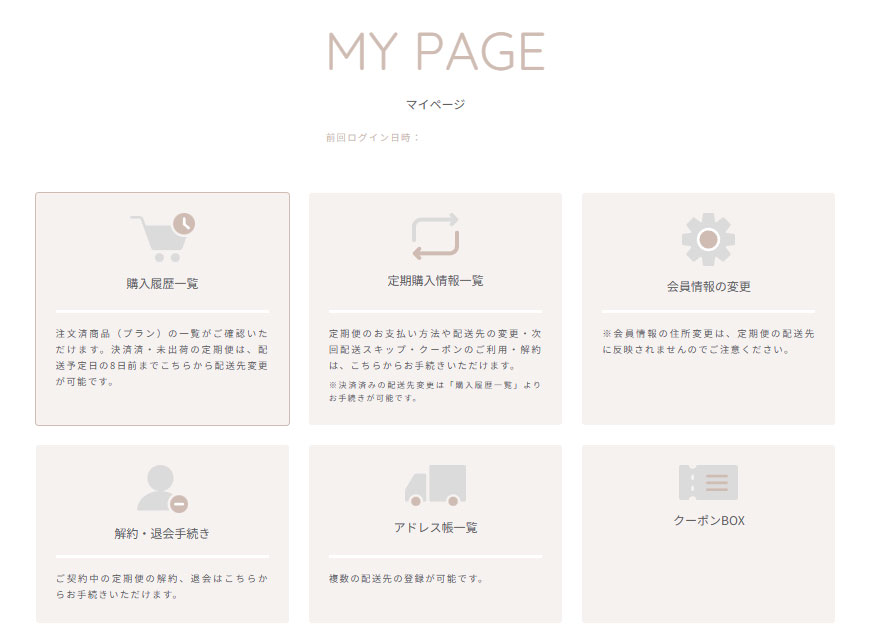870x644 pixels.
Task: Click the gear icon for member settings
Action: click(x=708, y=239)
